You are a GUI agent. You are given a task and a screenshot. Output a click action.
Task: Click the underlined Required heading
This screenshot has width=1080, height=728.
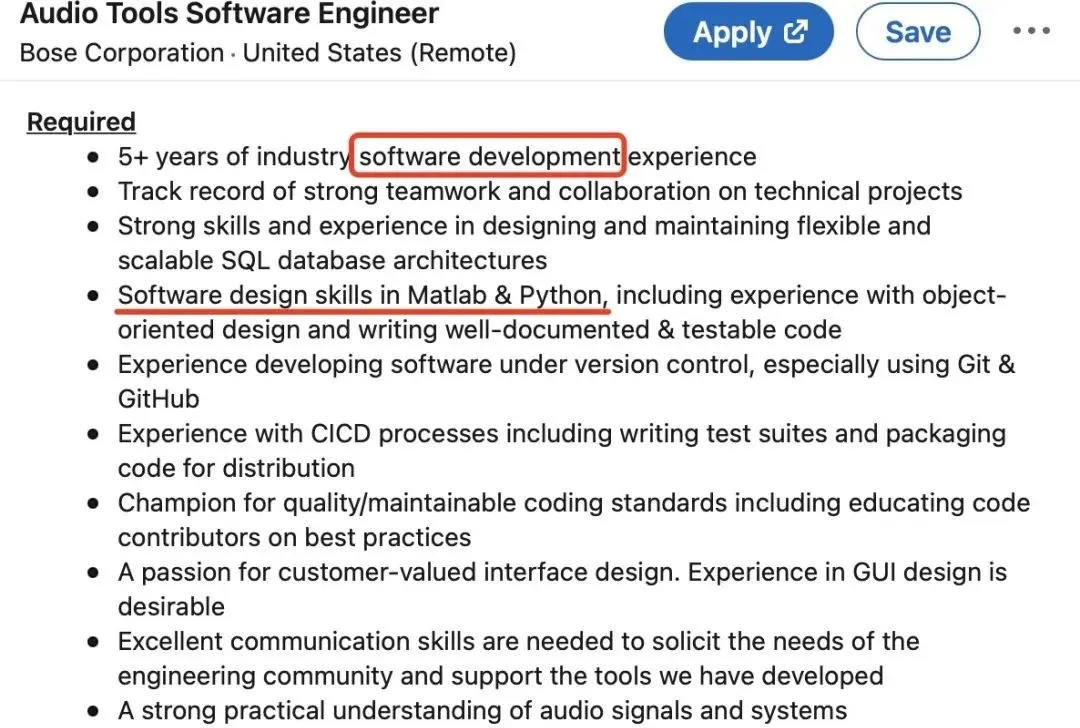[81, 122]
